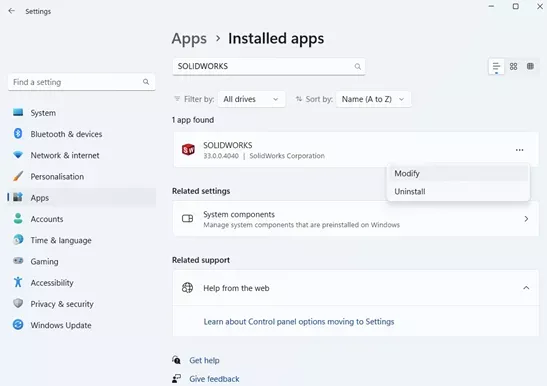Select Apps in the sidebar
The height and width of the screenshot is (386, 547).
pos(81,198)
